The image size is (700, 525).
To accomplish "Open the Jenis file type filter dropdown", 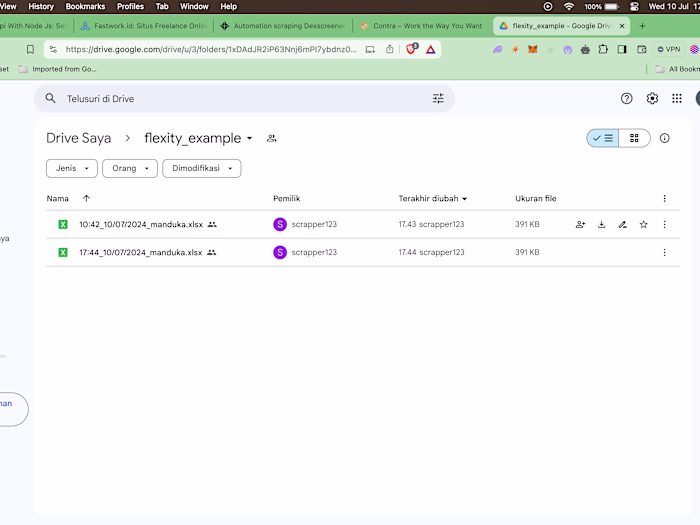I will coord(72,168).
